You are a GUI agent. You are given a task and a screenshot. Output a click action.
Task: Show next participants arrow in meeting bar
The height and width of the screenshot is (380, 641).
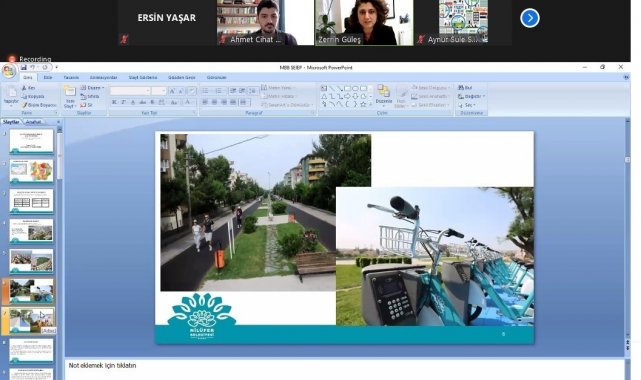pyautogui.click(x=530, y=18)
